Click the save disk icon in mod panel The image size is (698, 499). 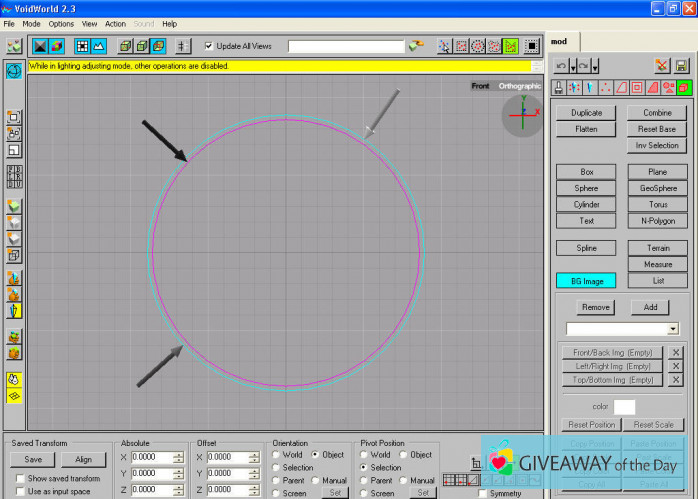682,66
